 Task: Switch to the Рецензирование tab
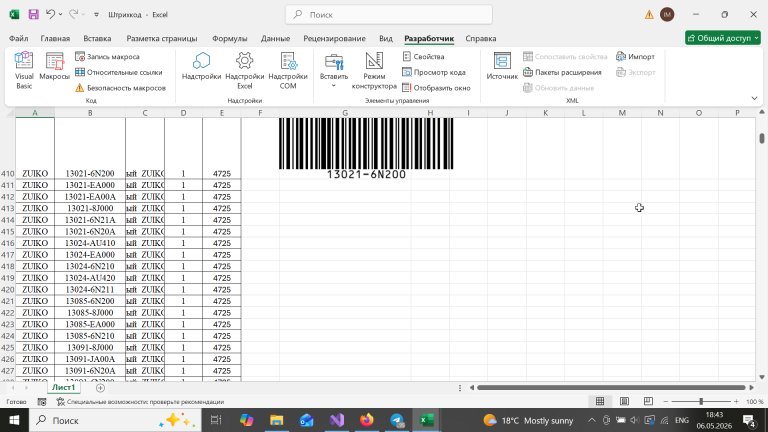pos(334,38)
